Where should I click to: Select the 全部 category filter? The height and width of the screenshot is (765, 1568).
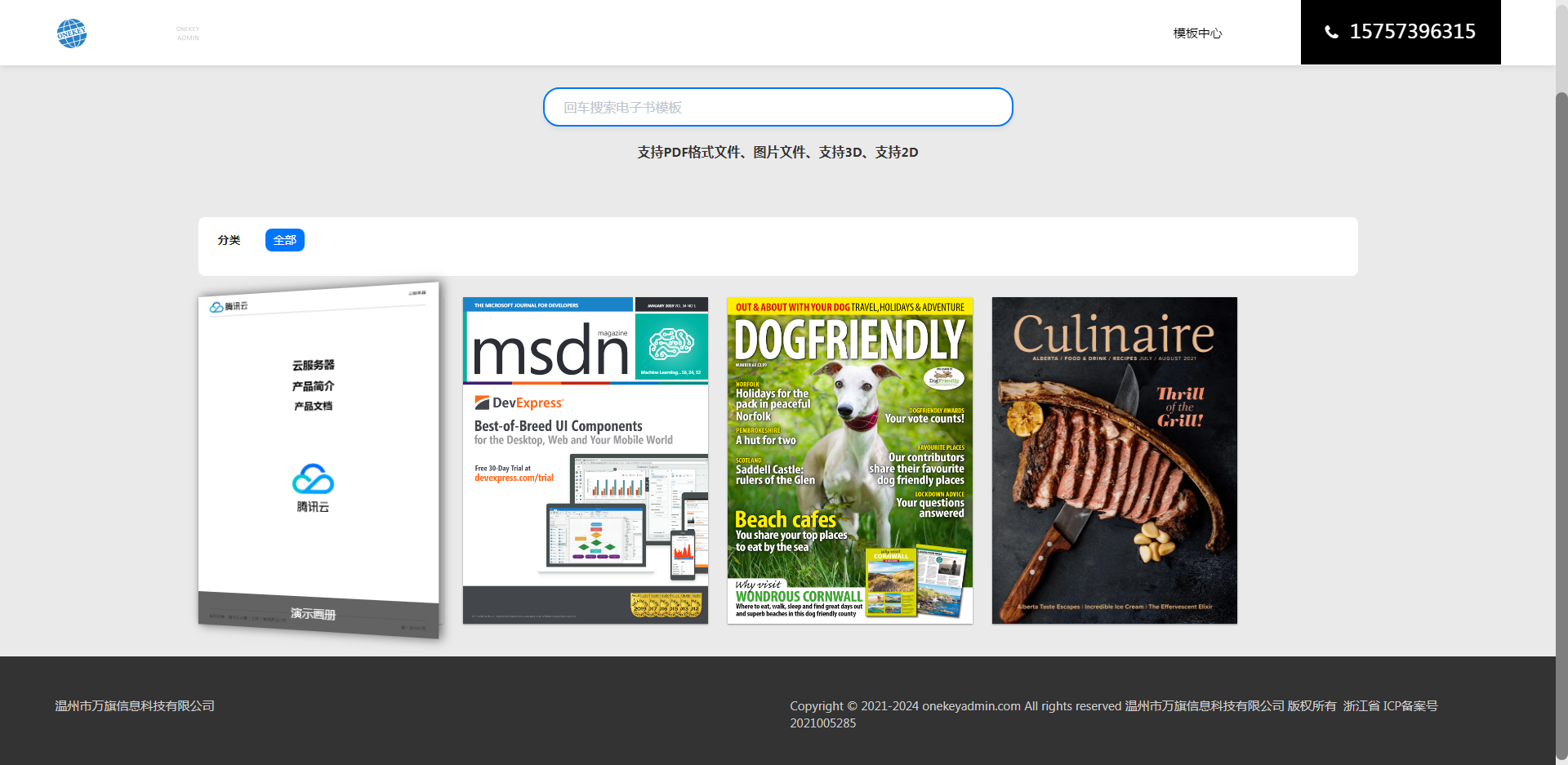click(285, 240)
